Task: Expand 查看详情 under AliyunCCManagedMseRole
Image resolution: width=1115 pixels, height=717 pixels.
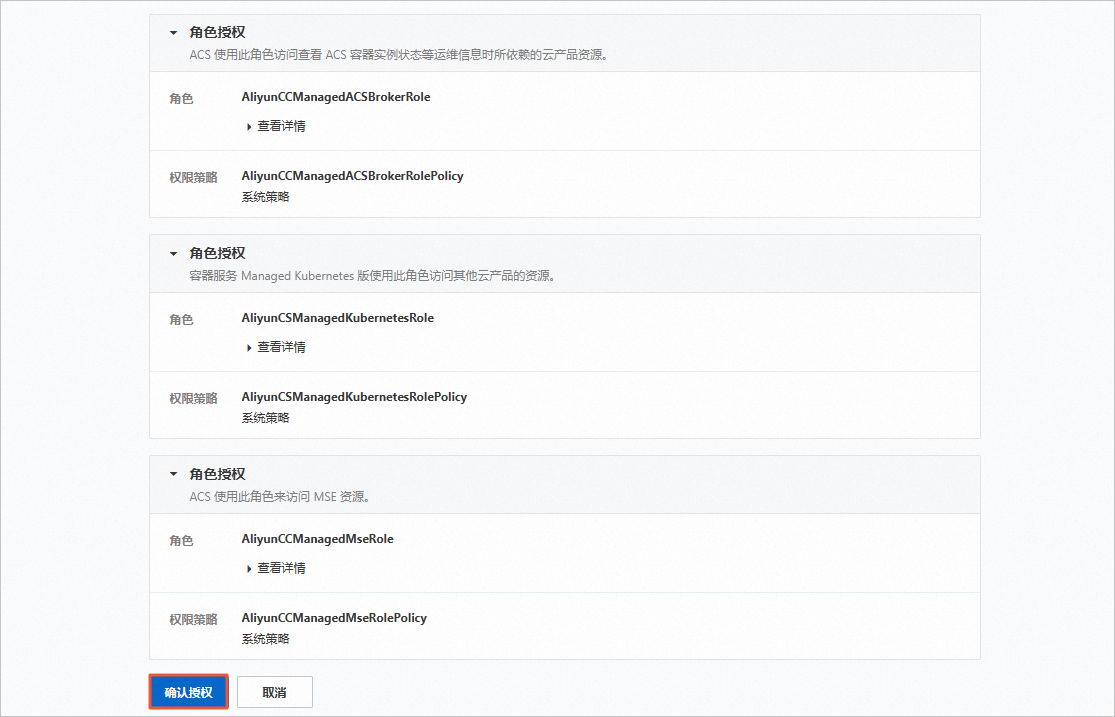Action: point(277,568)
